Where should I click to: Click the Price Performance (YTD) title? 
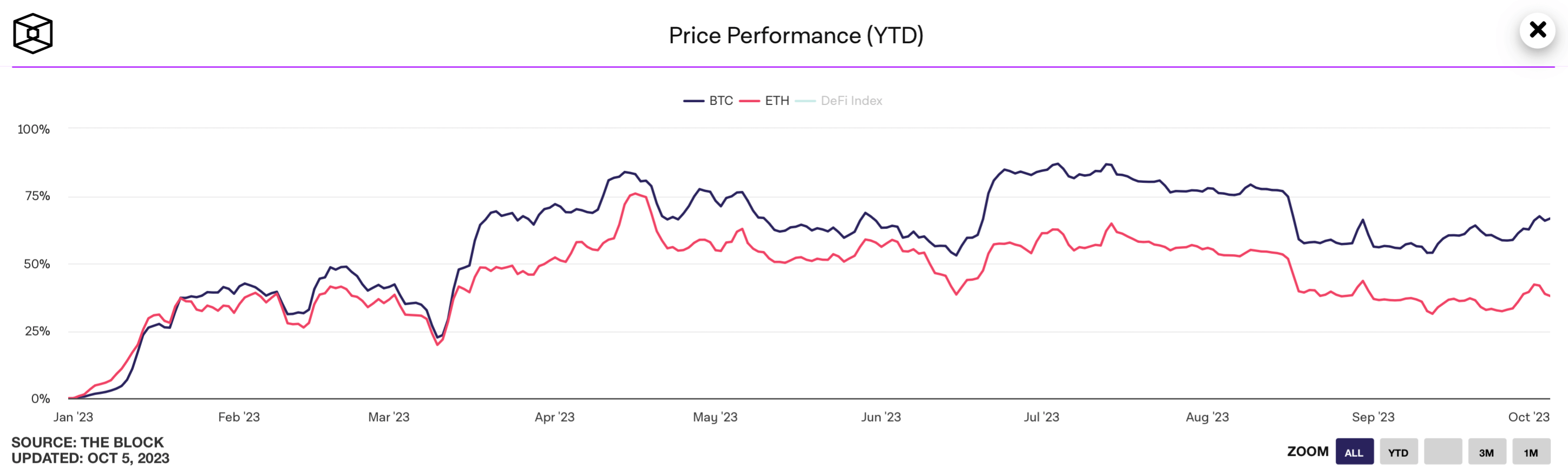[x=796, y=35]
